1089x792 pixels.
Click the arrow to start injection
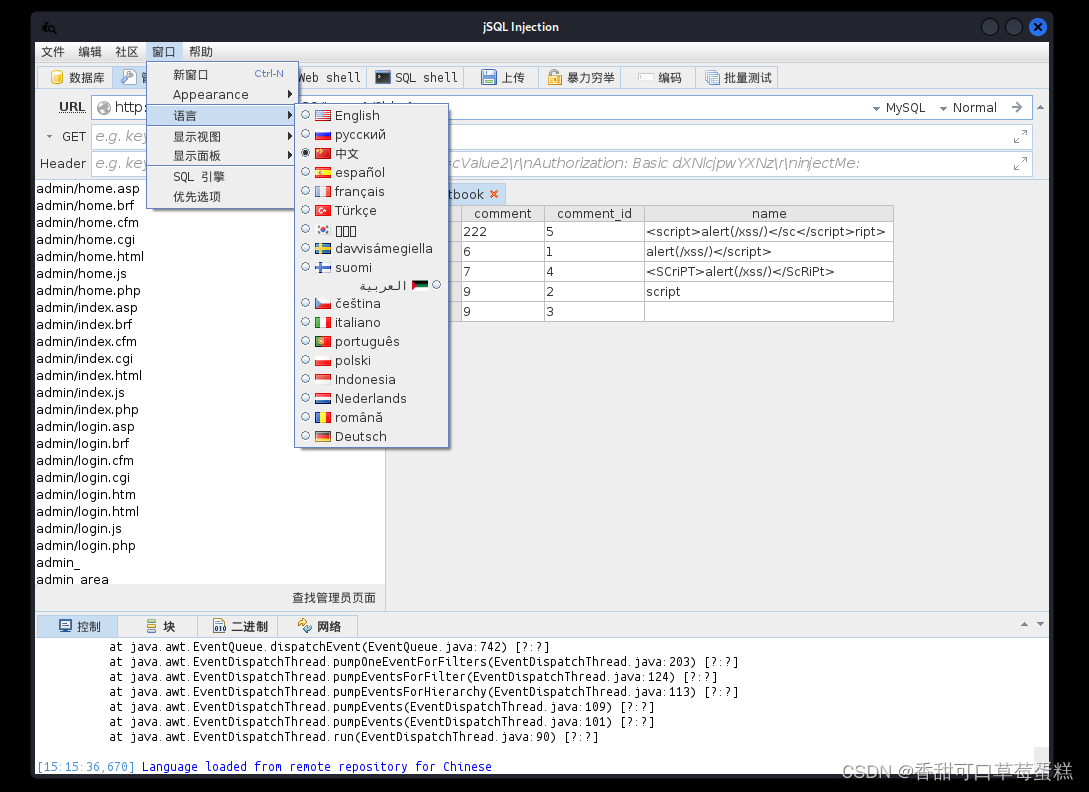click(1017, 107)
